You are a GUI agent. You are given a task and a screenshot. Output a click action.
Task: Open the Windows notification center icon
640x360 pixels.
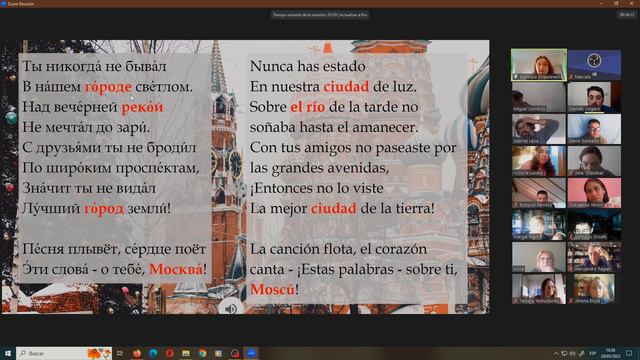[x=629, y=353]
